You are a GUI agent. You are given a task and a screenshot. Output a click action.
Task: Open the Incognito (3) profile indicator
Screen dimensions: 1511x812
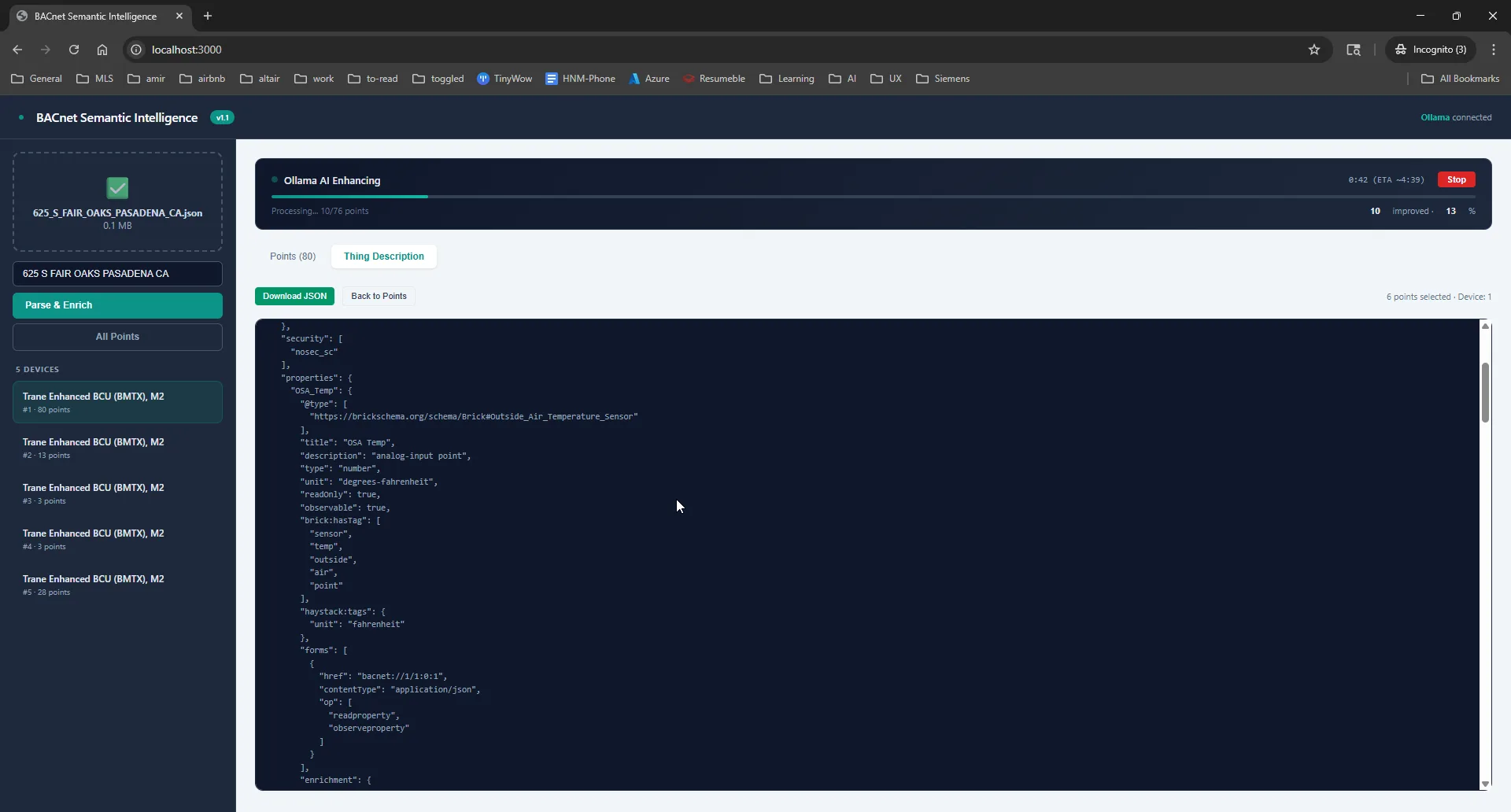1431,50
